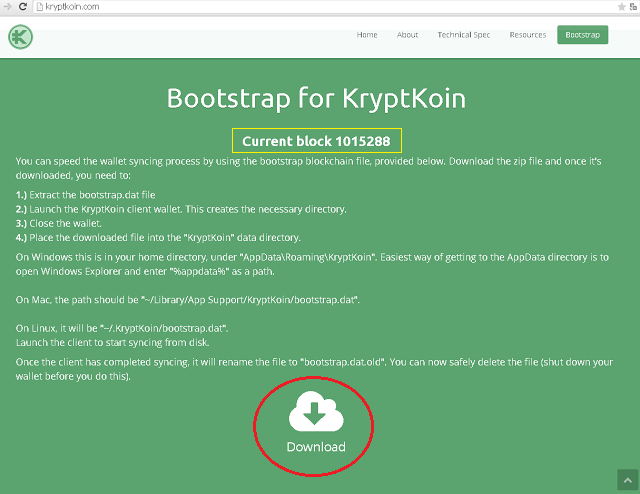
Task: Click 'Launch the client to start syncing' line
Action: pos(113,343)
